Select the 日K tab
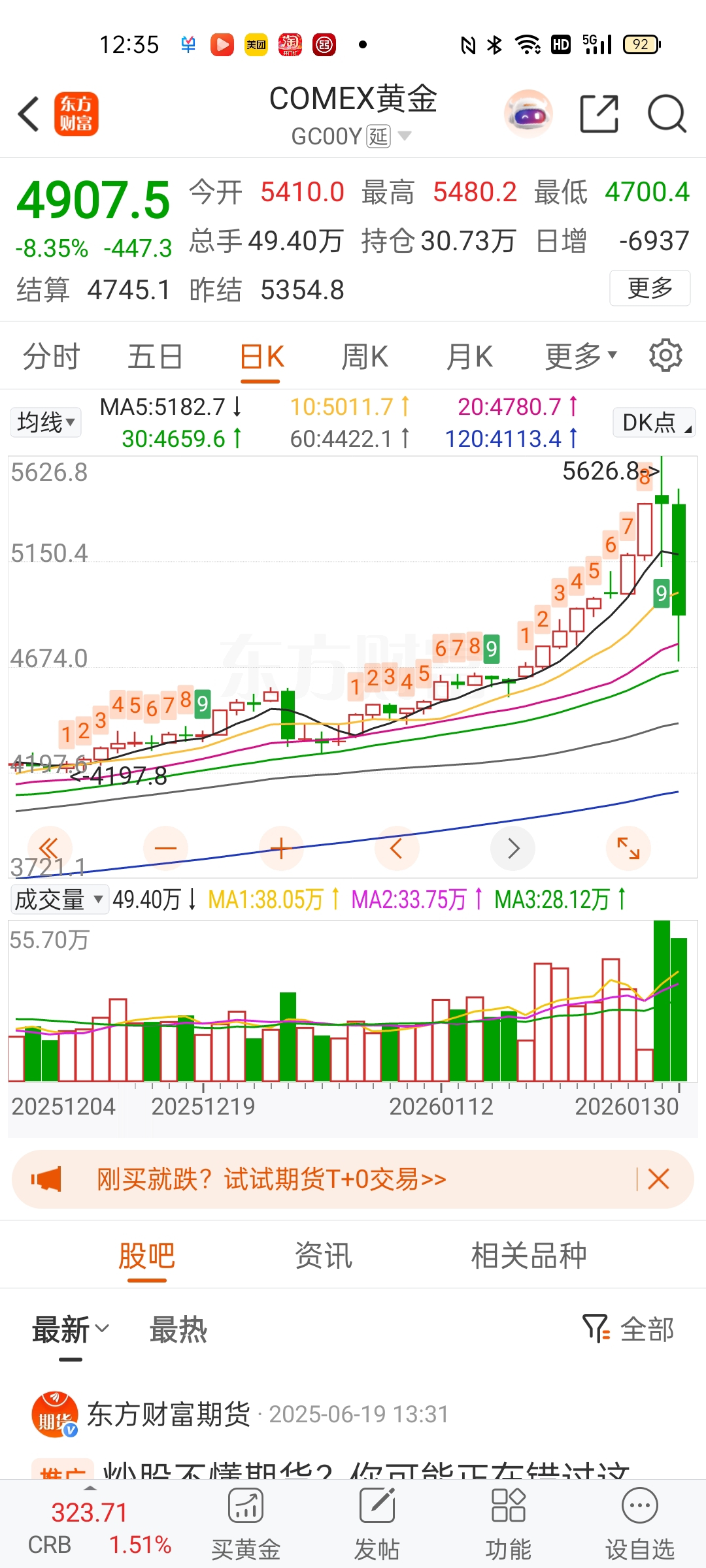This screenshot has height=1568, width=706. [261, 357]
